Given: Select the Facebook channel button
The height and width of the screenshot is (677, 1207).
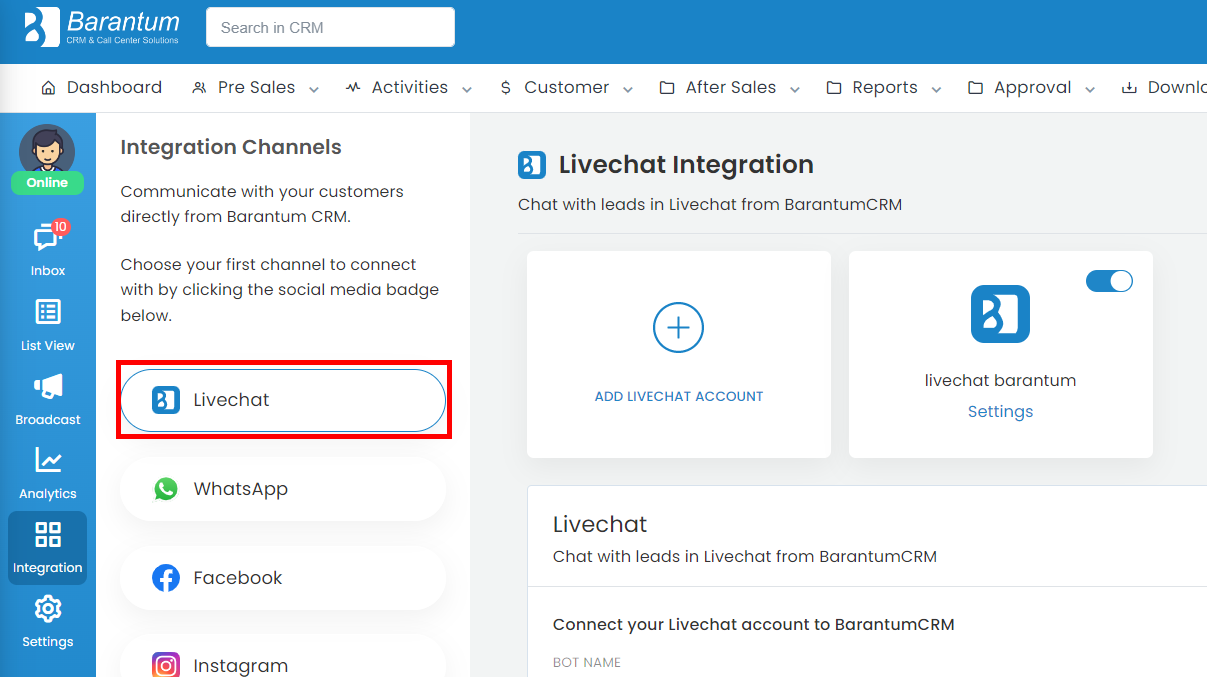Looking at the screenshot, I should point(283,578).
